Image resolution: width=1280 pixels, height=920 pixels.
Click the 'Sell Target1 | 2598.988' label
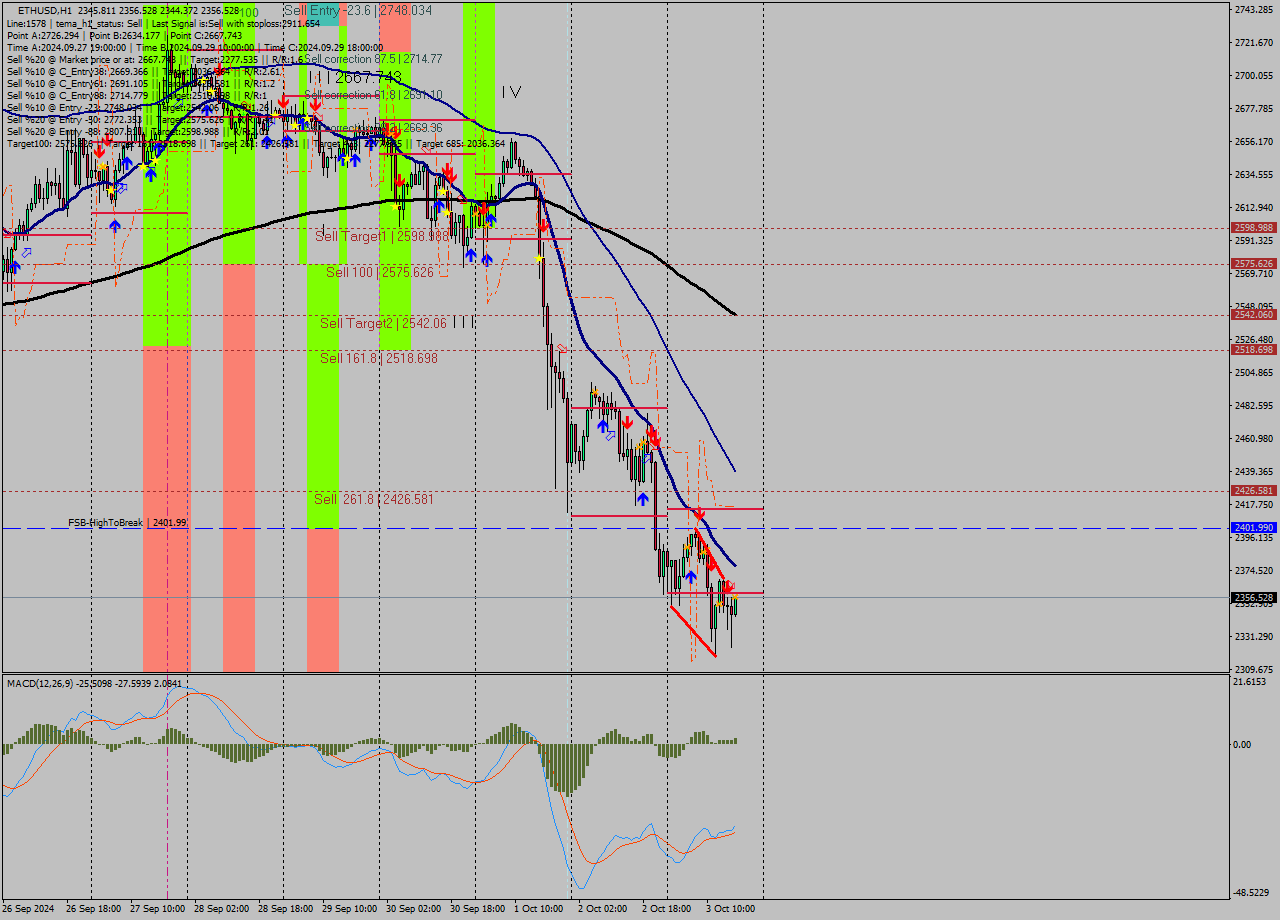click(x=381, y=236)
